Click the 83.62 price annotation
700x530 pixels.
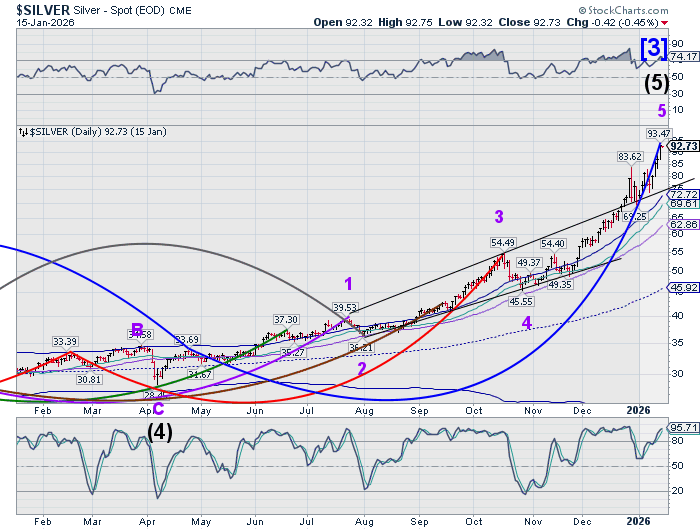629,157
